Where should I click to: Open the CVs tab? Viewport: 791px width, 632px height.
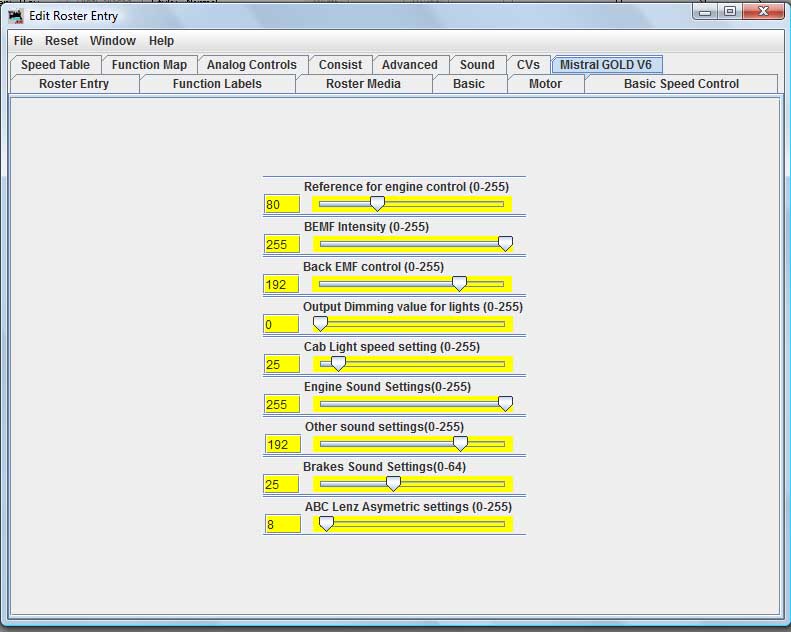click(528, 65)
